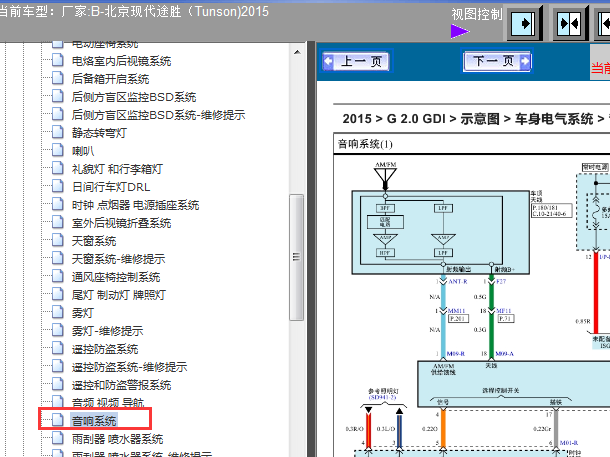Viewport: 610px width, 457px height.
Task: Open 静态转弯灯 document
Action: click(99, 133)
